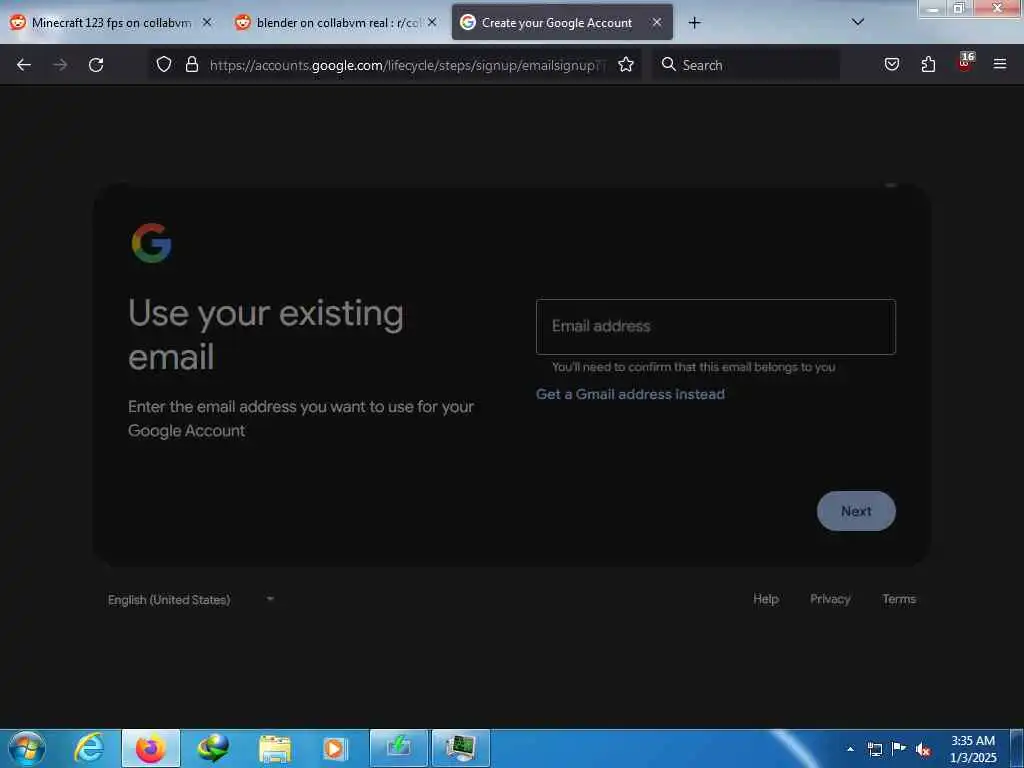This screenshot has height=768, width=1024.
Task: Click the Use your existing email heading
Action: (x=266, y=334)
